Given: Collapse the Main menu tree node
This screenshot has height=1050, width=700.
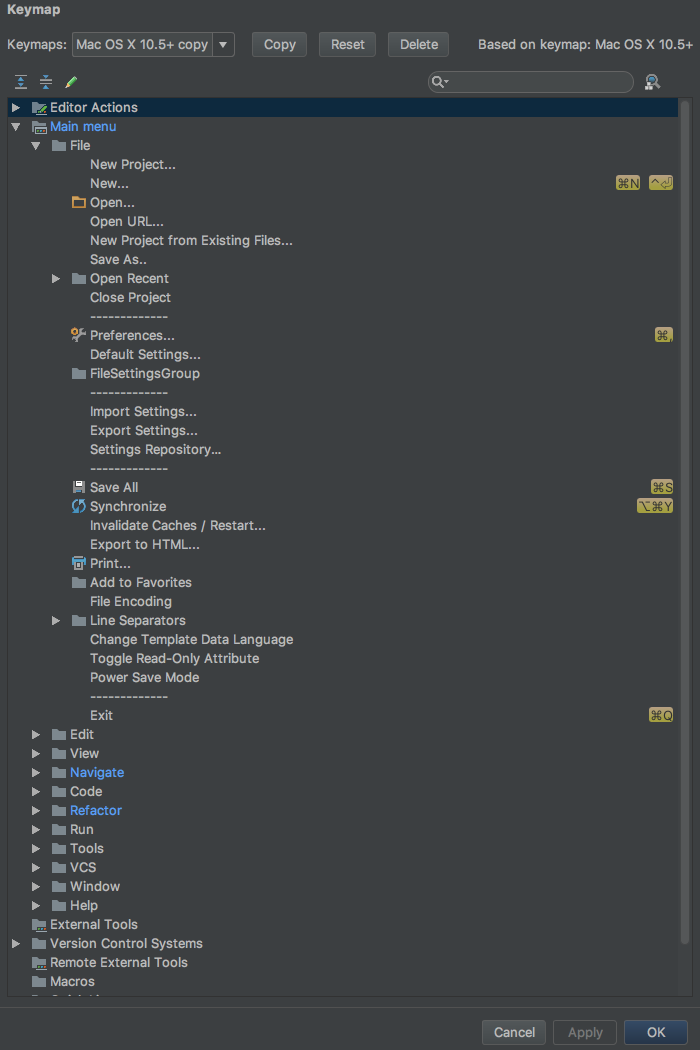Looking at the screenshot, I should [15, 126].
